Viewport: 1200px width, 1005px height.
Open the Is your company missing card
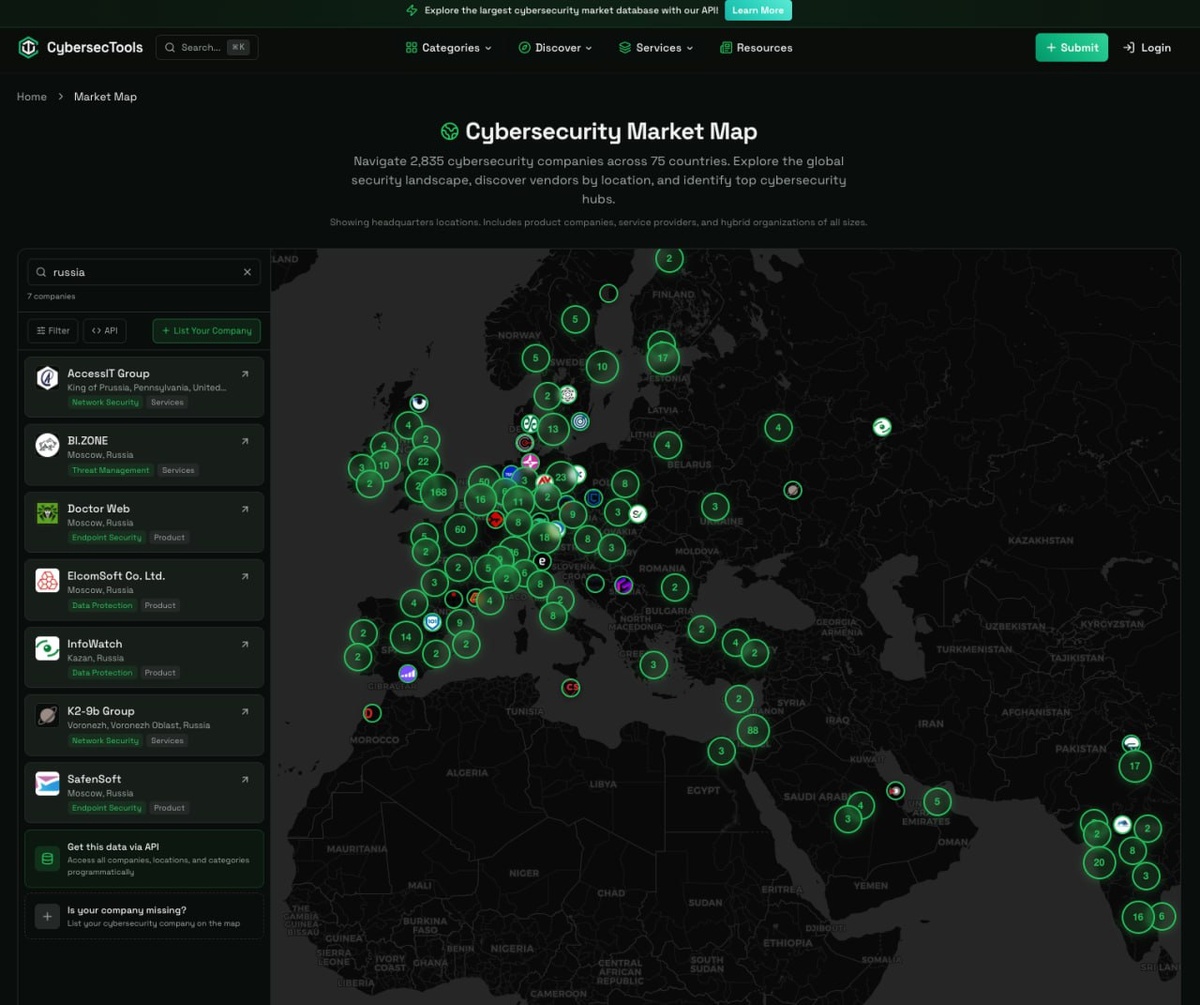[144, 917]
